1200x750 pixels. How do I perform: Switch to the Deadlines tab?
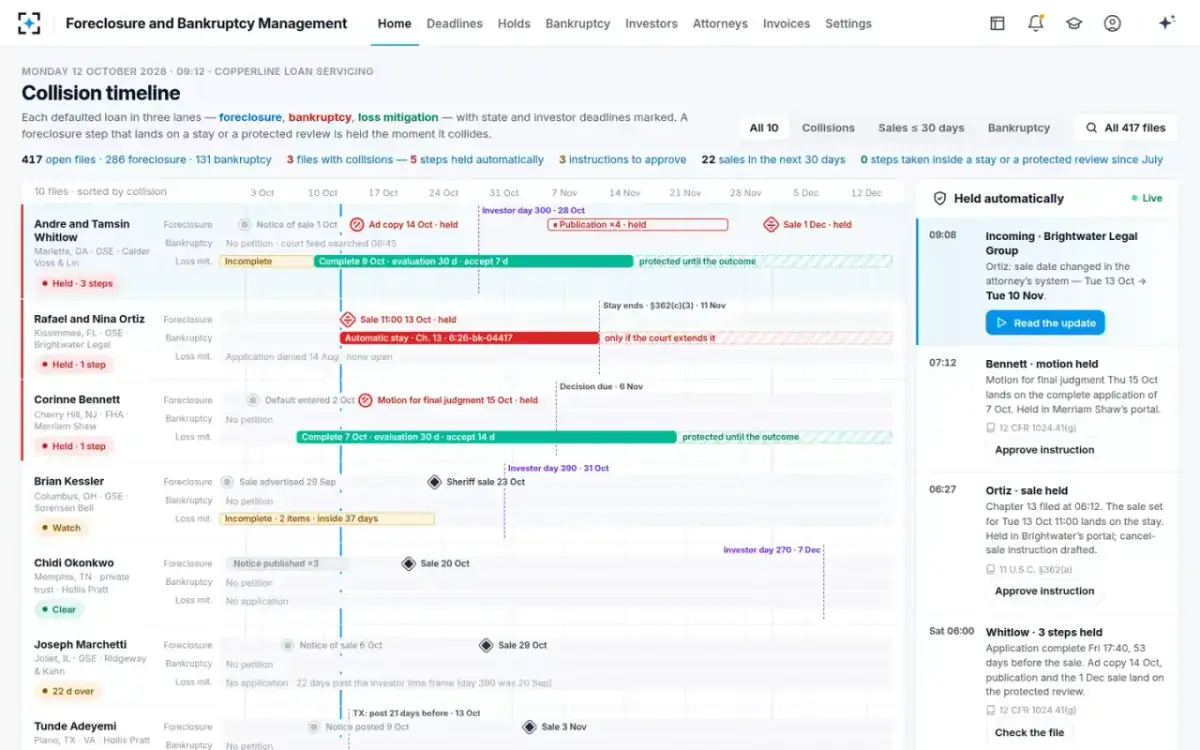tap(454, 23)
